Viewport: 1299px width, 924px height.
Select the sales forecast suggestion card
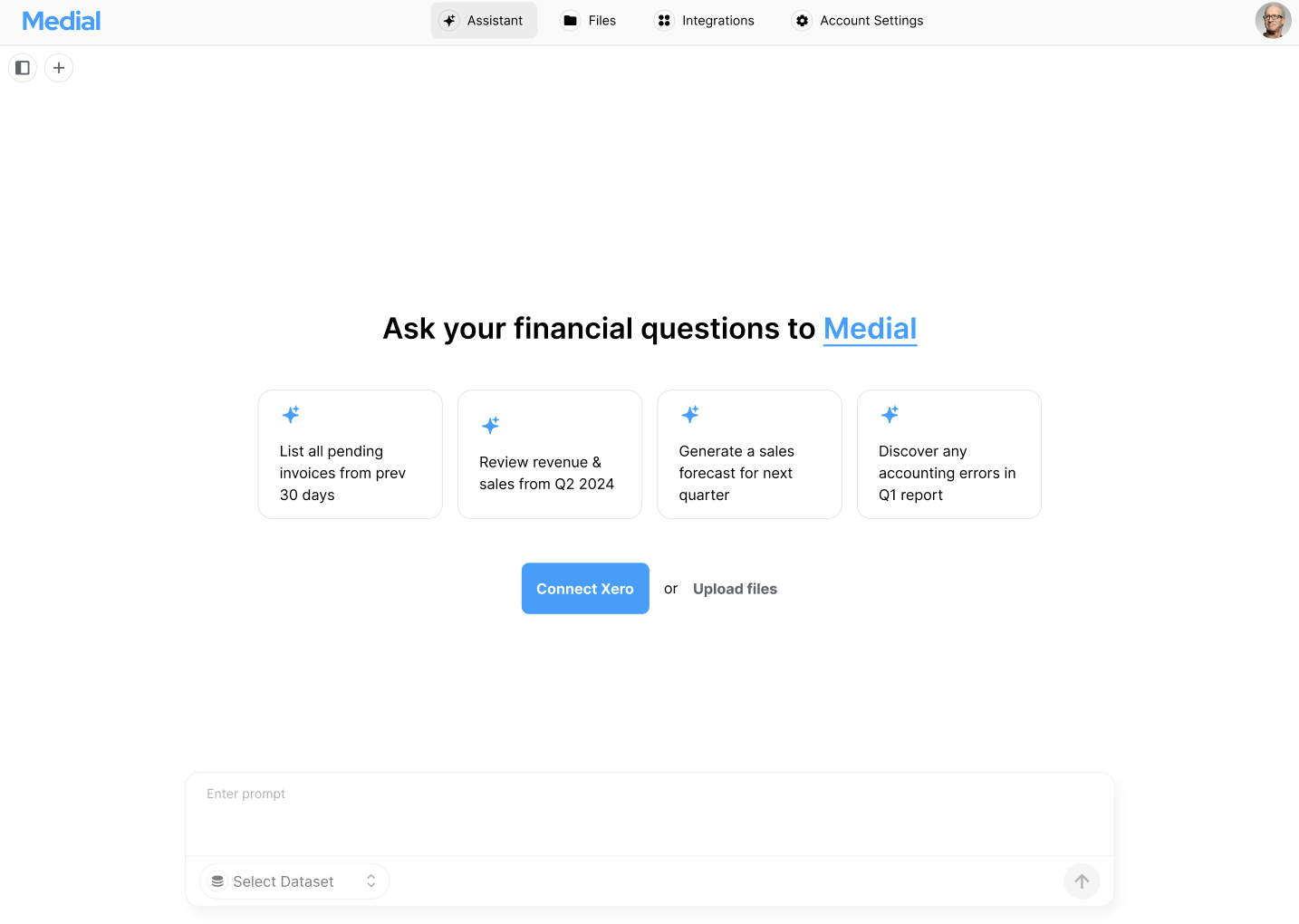click(x=749, y=454)
